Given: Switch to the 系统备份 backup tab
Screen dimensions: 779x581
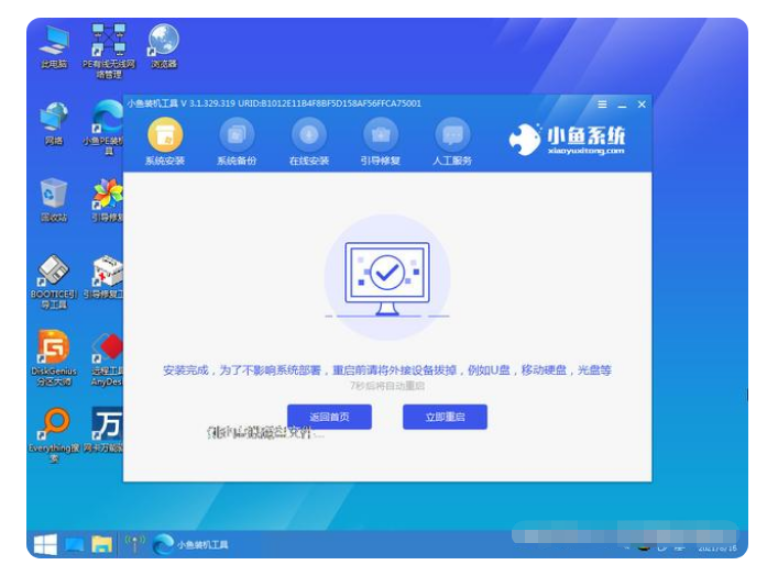Looking at the screenshot, I should click(237, 139).
